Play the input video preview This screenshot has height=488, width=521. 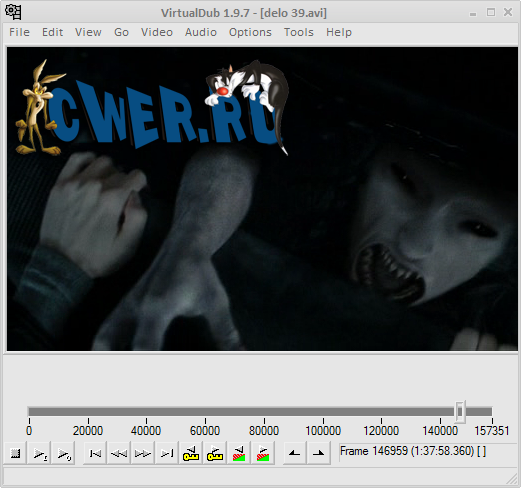pos(39,453)
